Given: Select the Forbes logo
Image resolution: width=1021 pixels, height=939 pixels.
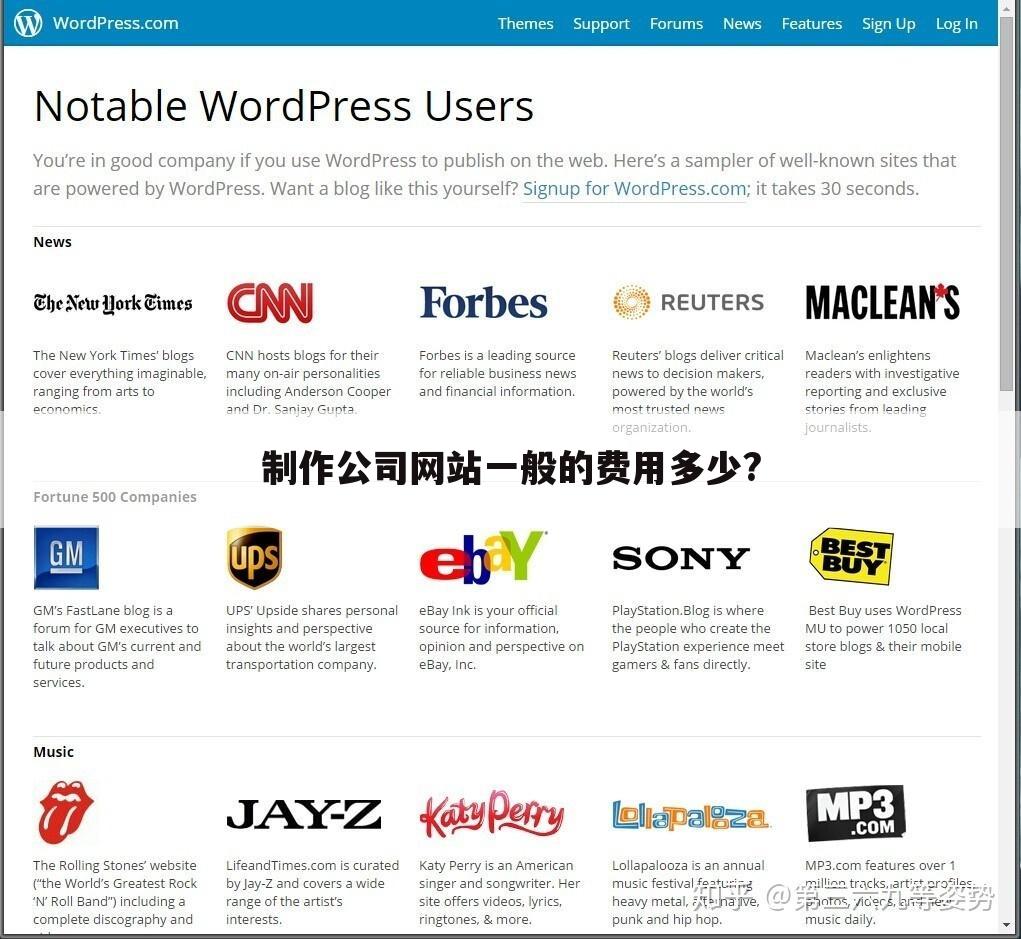Looking at the screenshot, I should coord(483,301).
